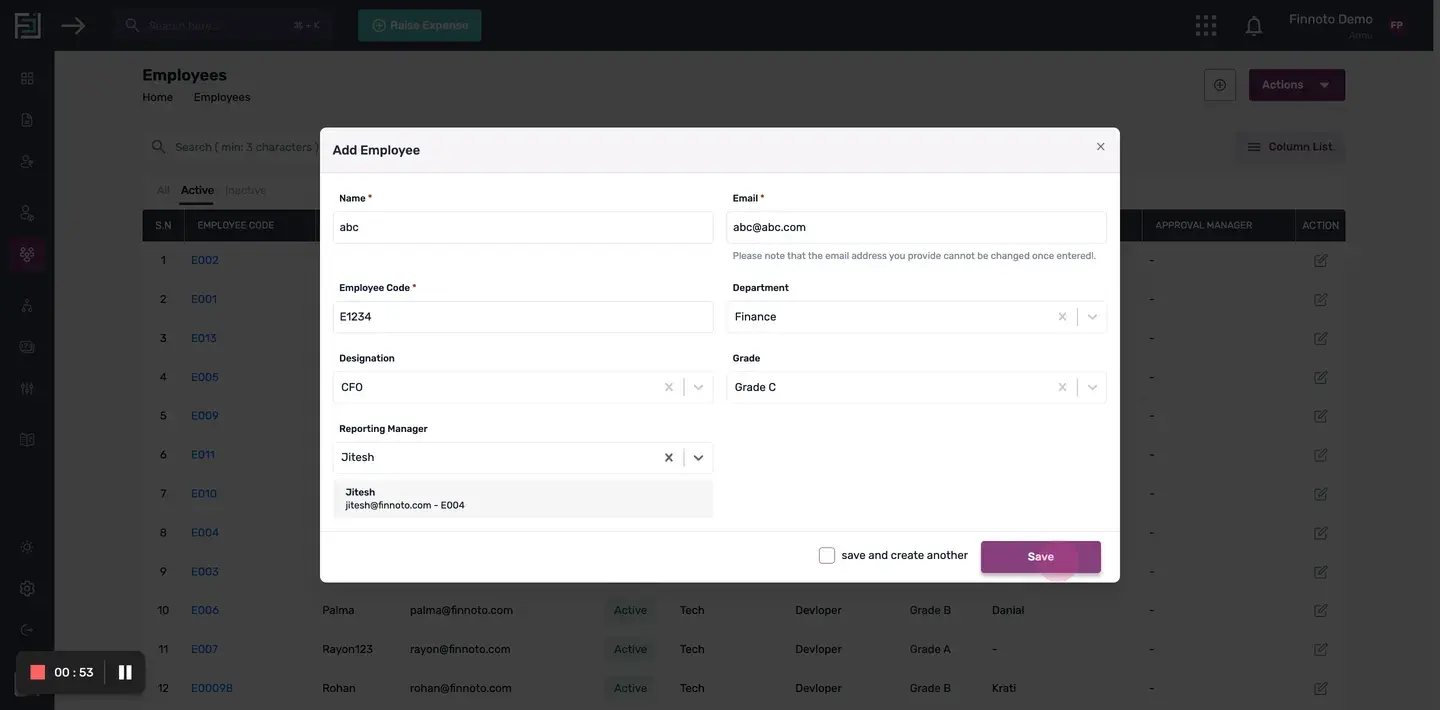
Task: Click the Employees breadcrumb
Action: click(222, 97)
